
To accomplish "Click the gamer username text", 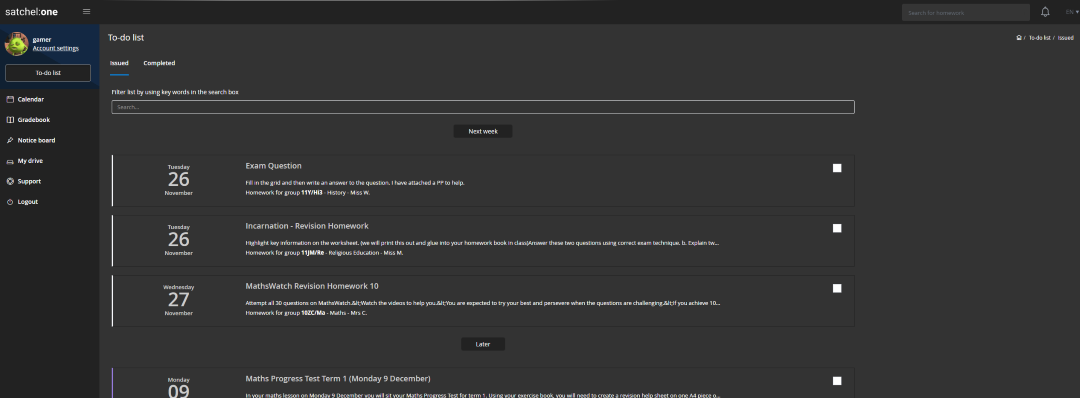I will 42,40.
